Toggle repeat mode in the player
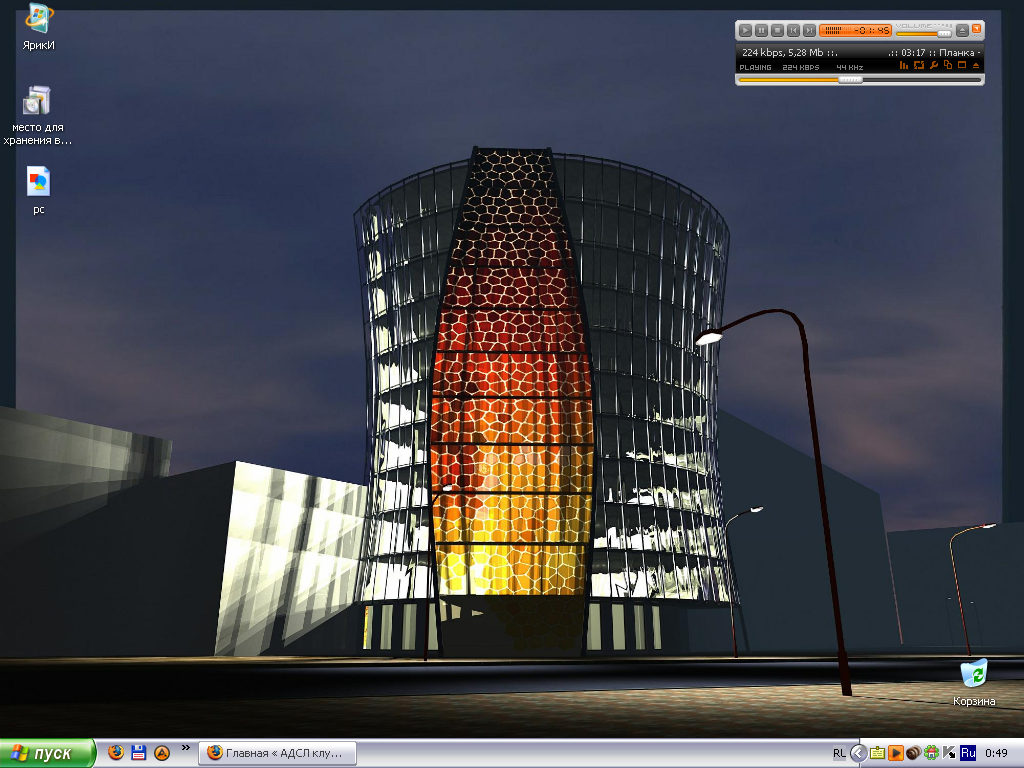 pos(918,66)
